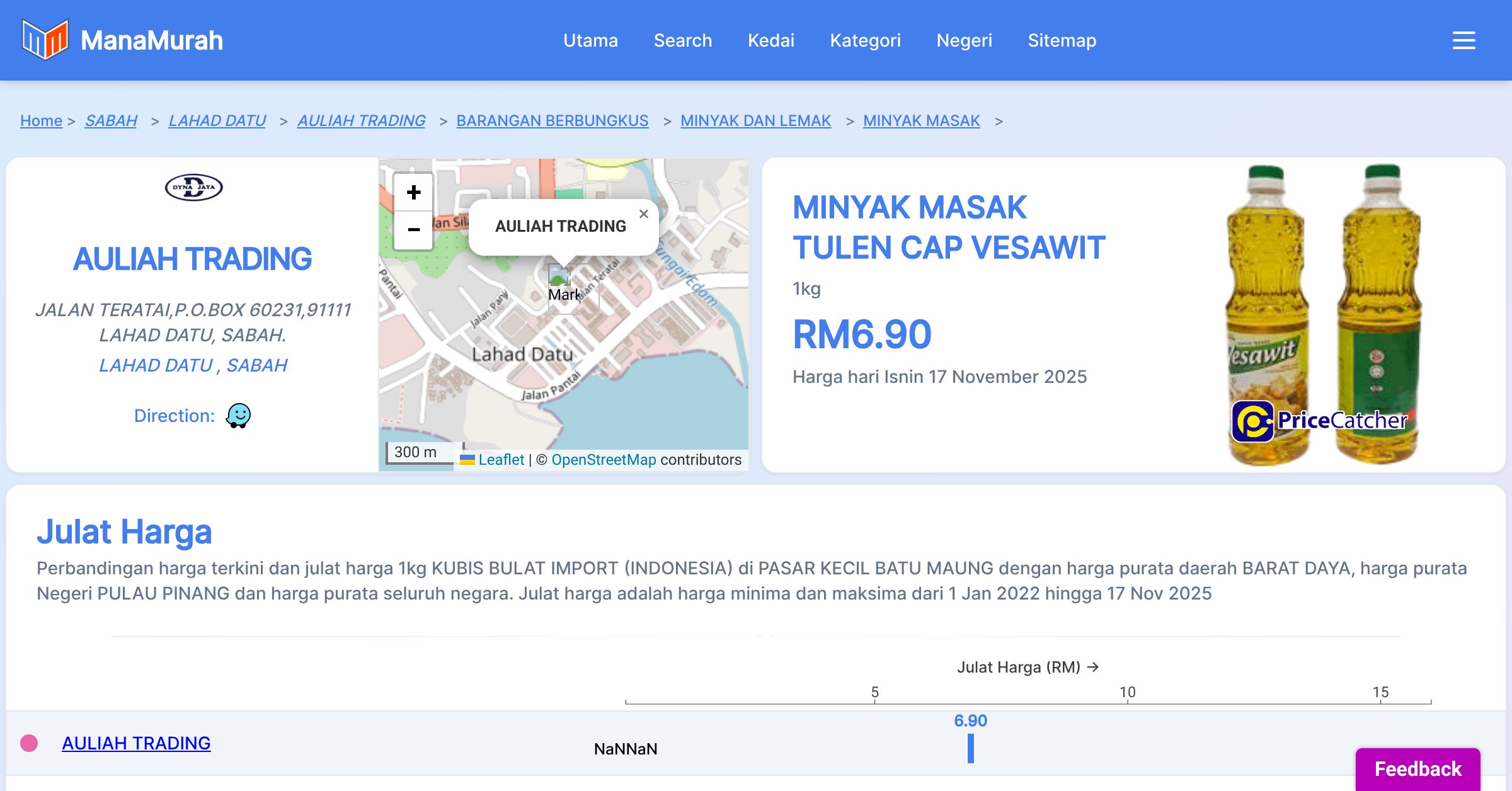
Task: Zoom out on the map
Action: 413,230
